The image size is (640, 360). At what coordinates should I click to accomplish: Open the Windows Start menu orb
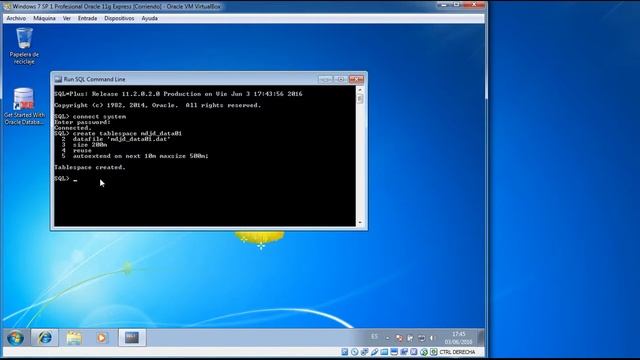(16, 338)
